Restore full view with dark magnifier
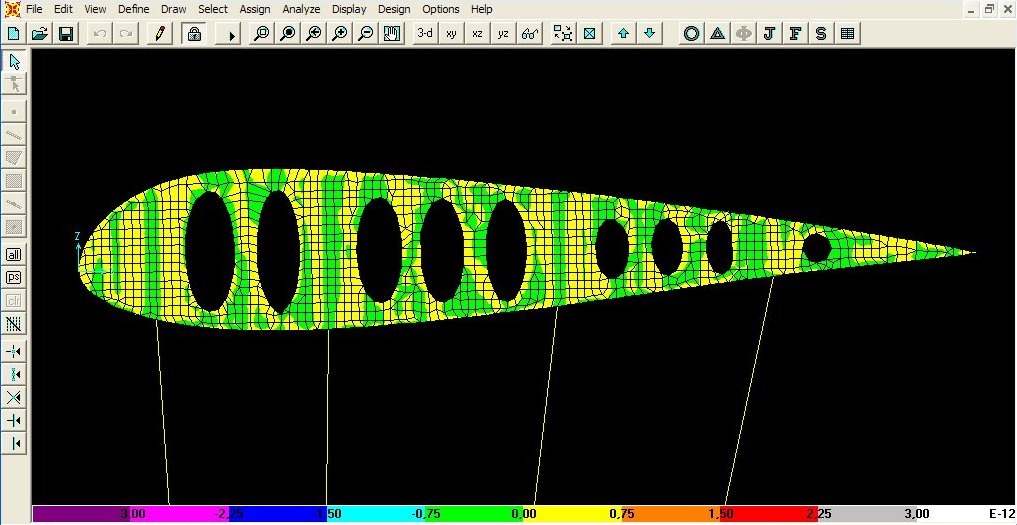1017x525 pixels. point(288,33)
